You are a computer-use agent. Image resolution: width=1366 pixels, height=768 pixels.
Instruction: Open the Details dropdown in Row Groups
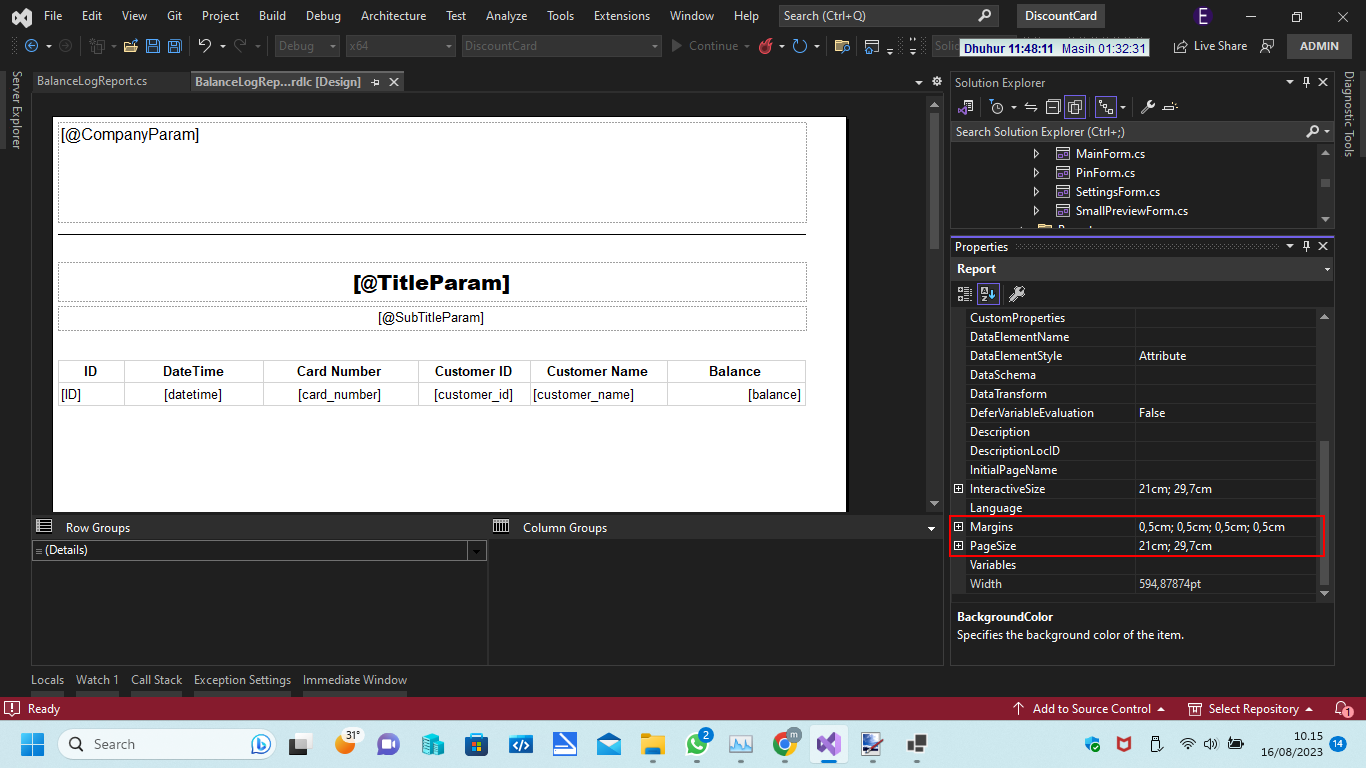[477, 550]
